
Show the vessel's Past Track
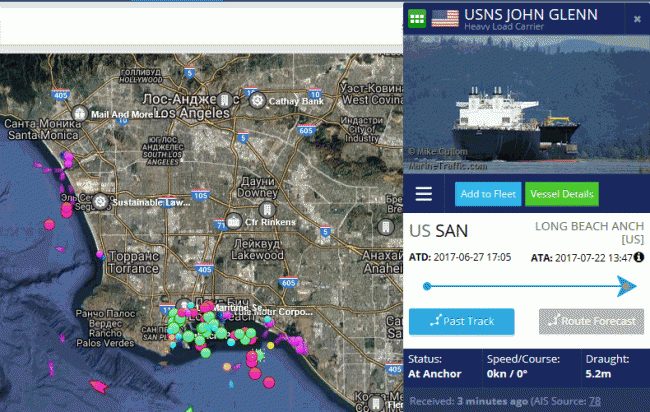pos(461,321)
